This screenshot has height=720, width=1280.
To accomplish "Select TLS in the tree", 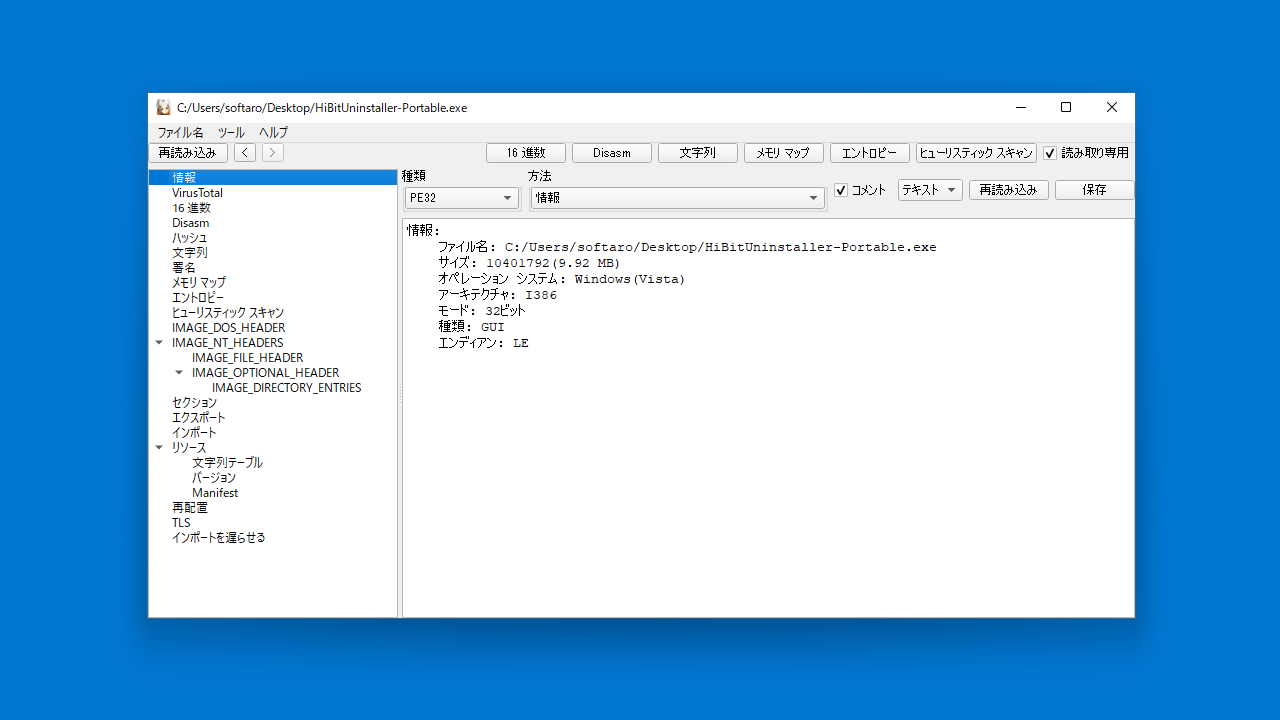I will click(181, 523).
